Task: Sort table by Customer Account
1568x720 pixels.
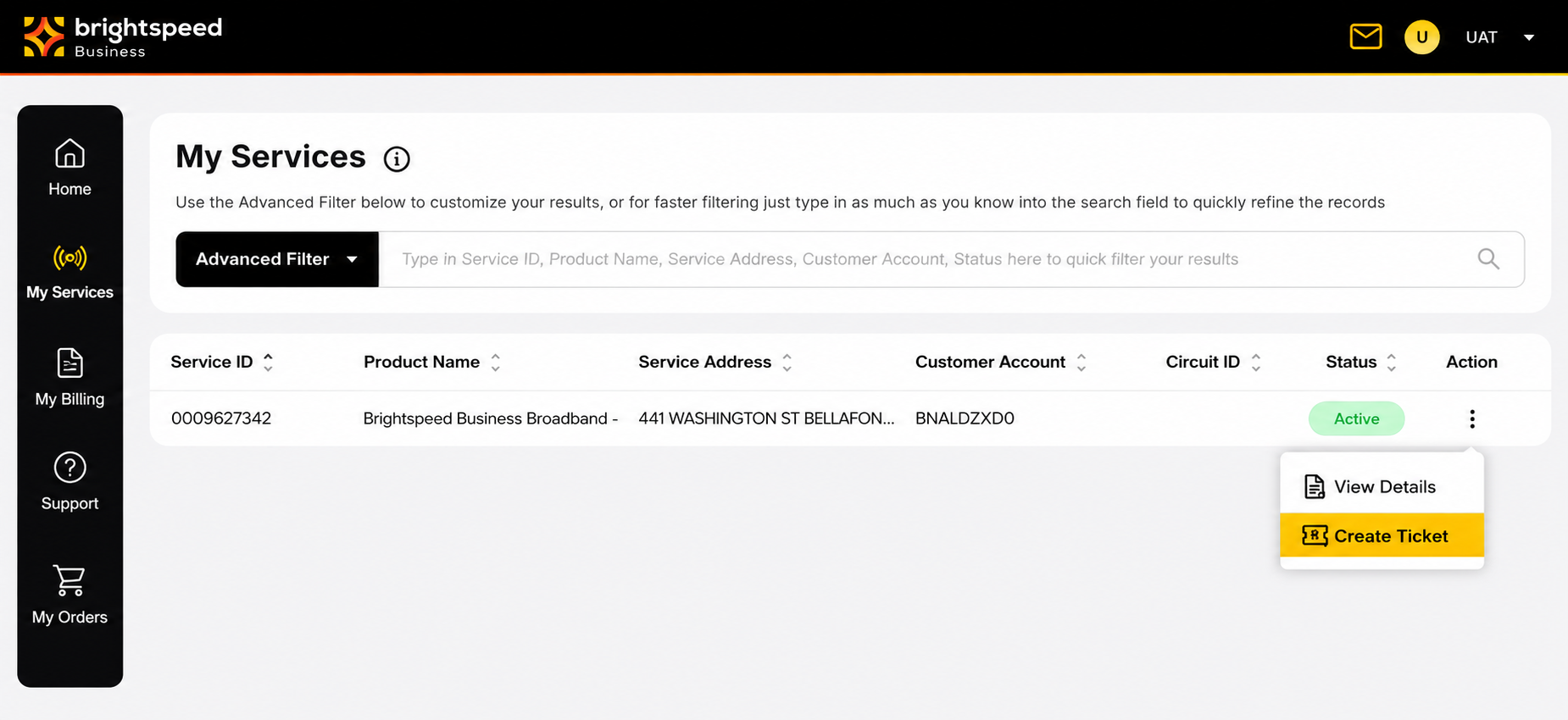Action: coord(1081,363)
